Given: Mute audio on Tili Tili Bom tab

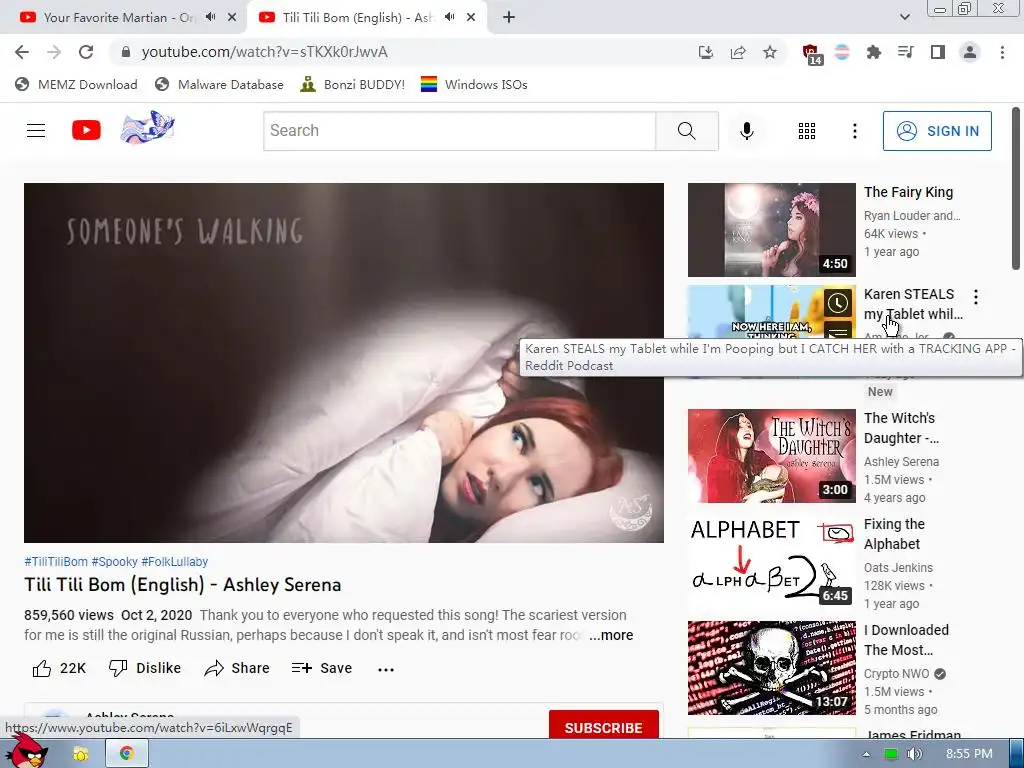Looking at the screenshot, I should (449, 17).
